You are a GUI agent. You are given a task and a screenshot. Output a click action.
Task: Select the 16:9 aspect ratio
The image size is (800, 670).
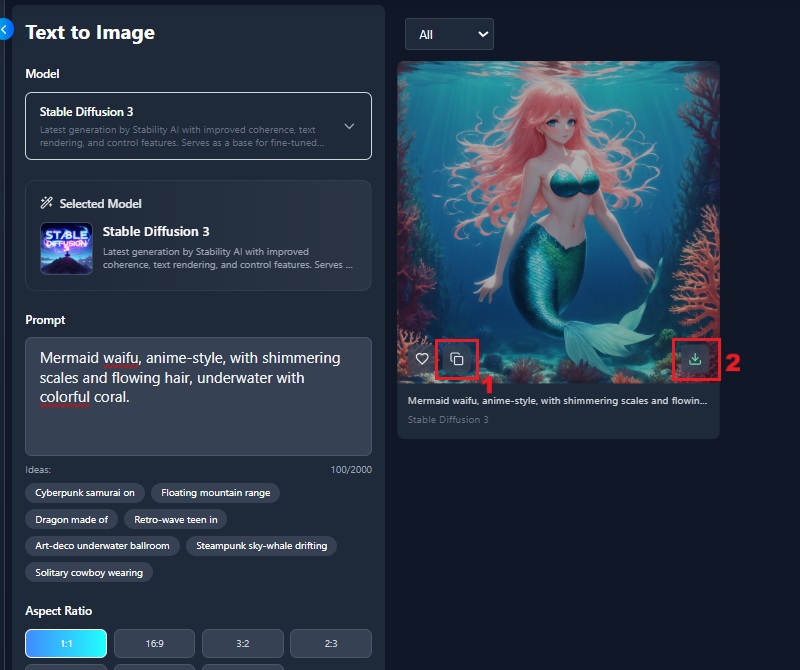pyautogui.click(x=154, y=643)
